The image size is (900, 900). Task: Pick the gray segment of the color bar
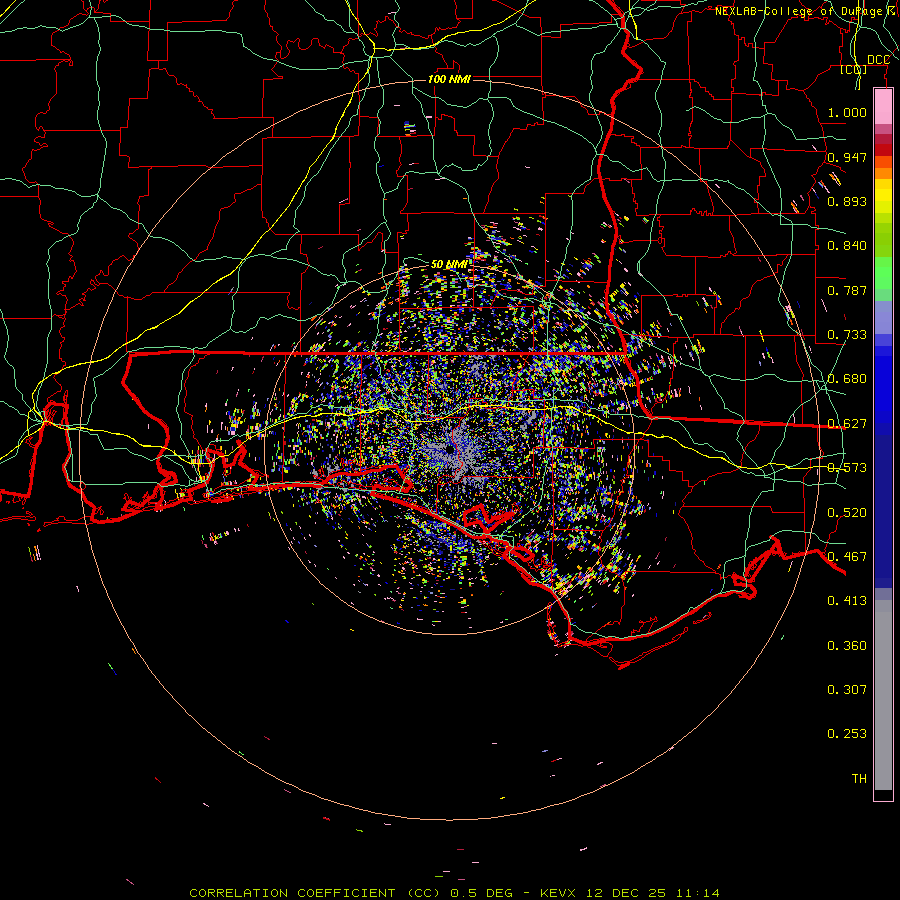tap(883, 695)
